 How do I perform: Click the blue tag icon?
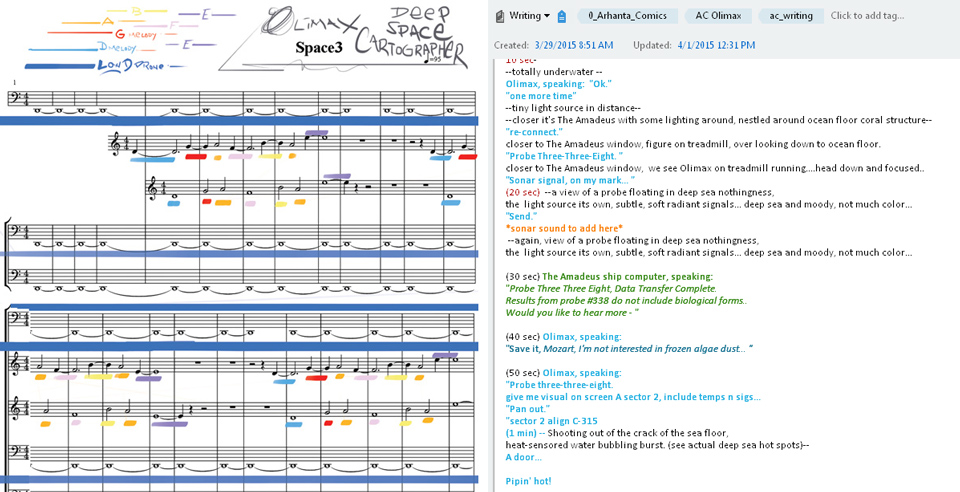[562, 17]
